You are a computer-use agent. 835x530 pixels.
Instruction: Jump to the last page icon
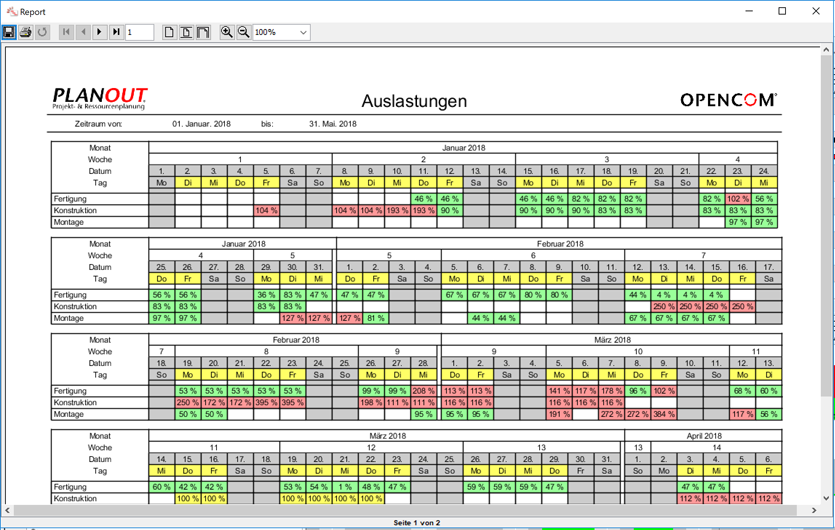click(x=116, y=32)
